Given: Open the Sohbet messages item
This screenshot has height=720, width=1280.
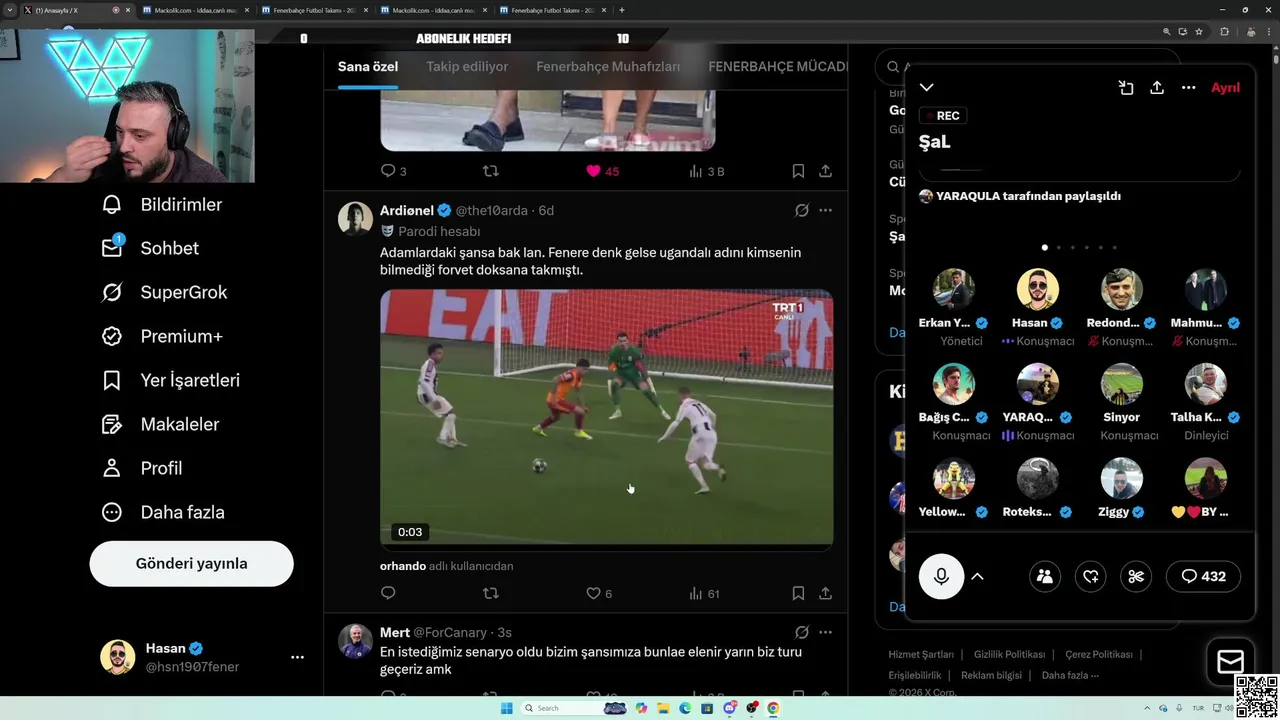Looking at the screenshot, I should (x=151, y=248).
